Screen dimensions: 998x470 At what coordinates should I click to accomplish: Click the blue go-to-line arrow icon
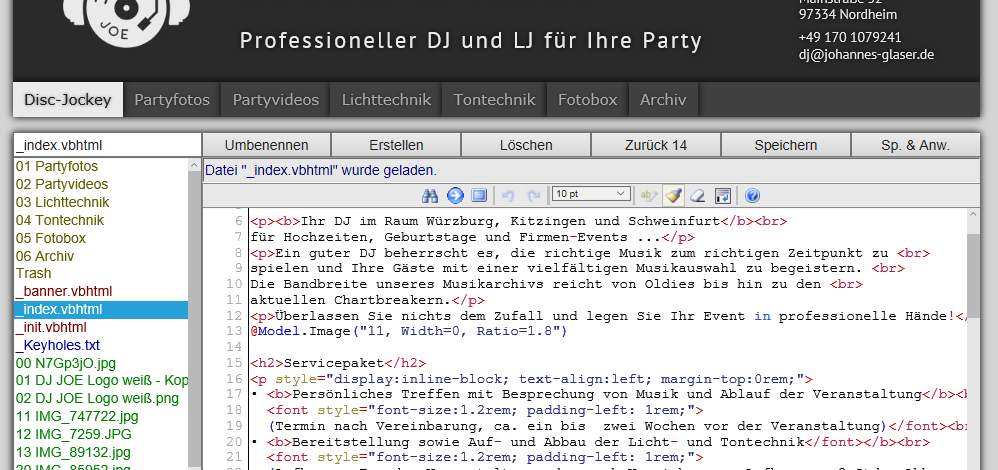455,195
